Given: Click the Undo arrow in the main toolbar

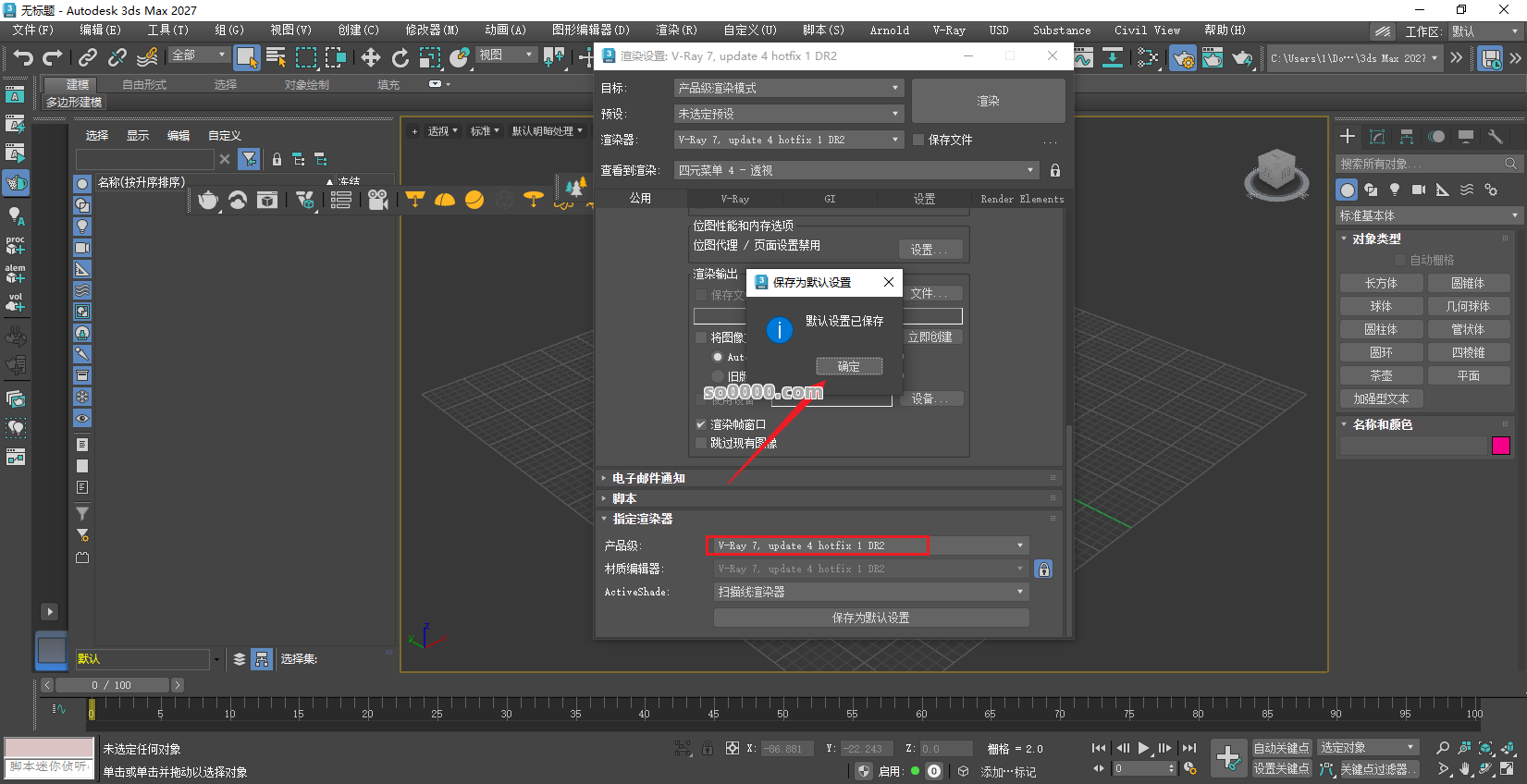Looking at the screenshot, I should point(23,58).
